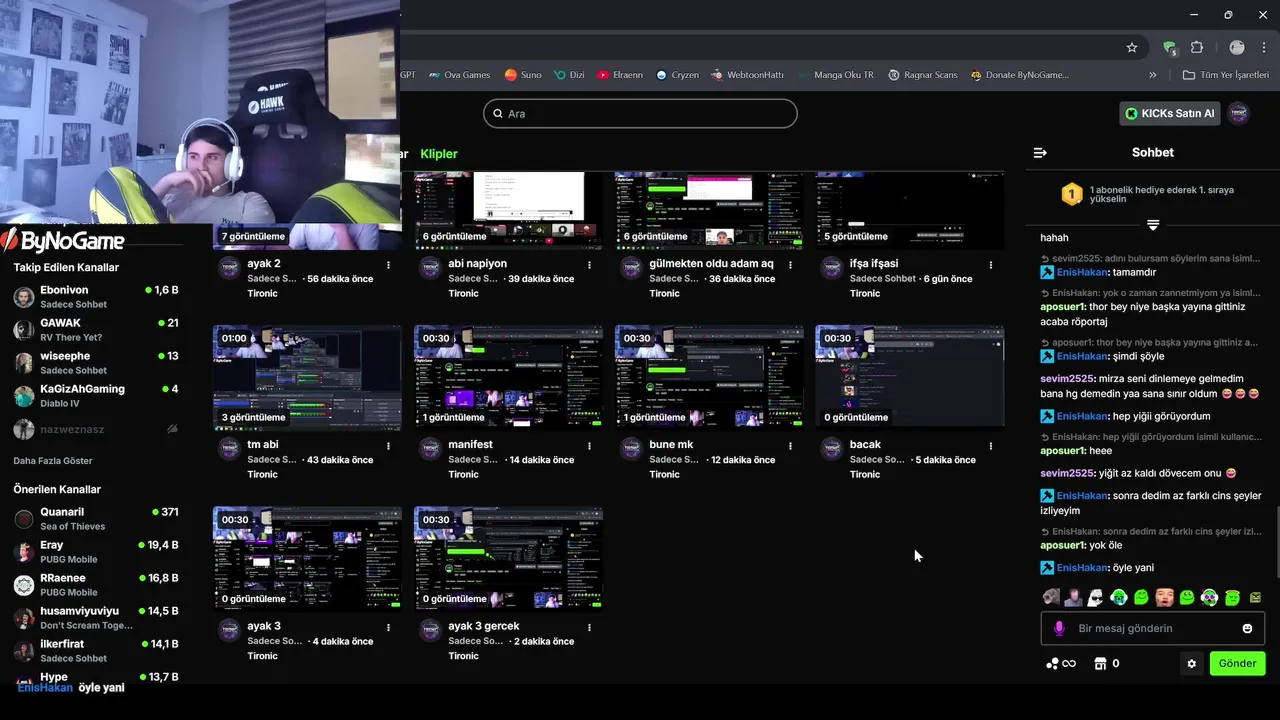This screenshot has width=1280, height=720.
Task: Insert the sunglasses ghost emote
Action: click(1095, 598)
